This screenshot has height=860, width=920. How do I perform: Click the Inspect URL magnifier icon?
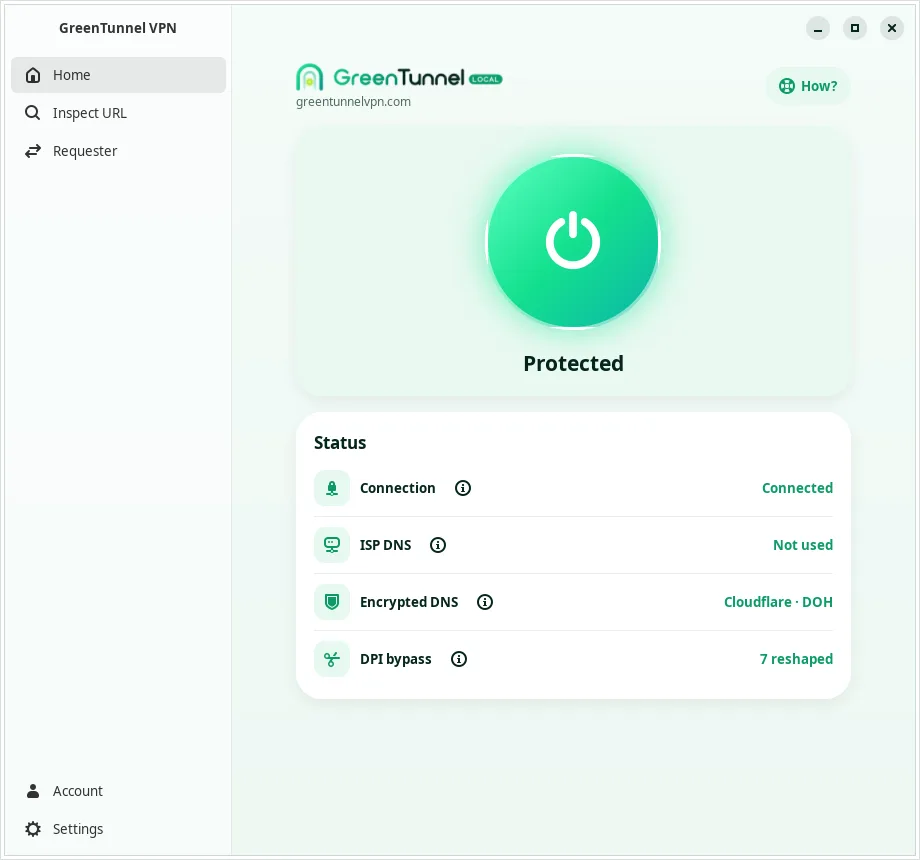click(x=33, y=113)
